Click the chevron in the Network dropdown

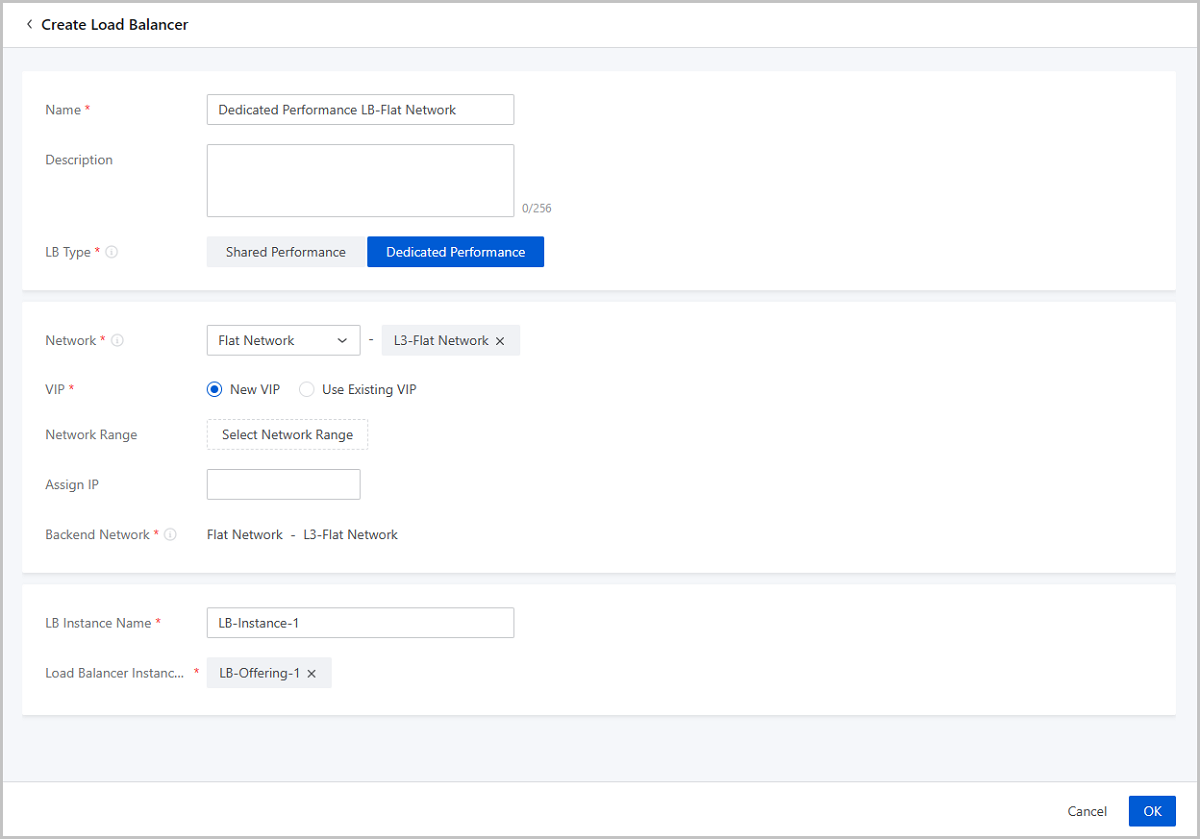[x=342, y=341]
